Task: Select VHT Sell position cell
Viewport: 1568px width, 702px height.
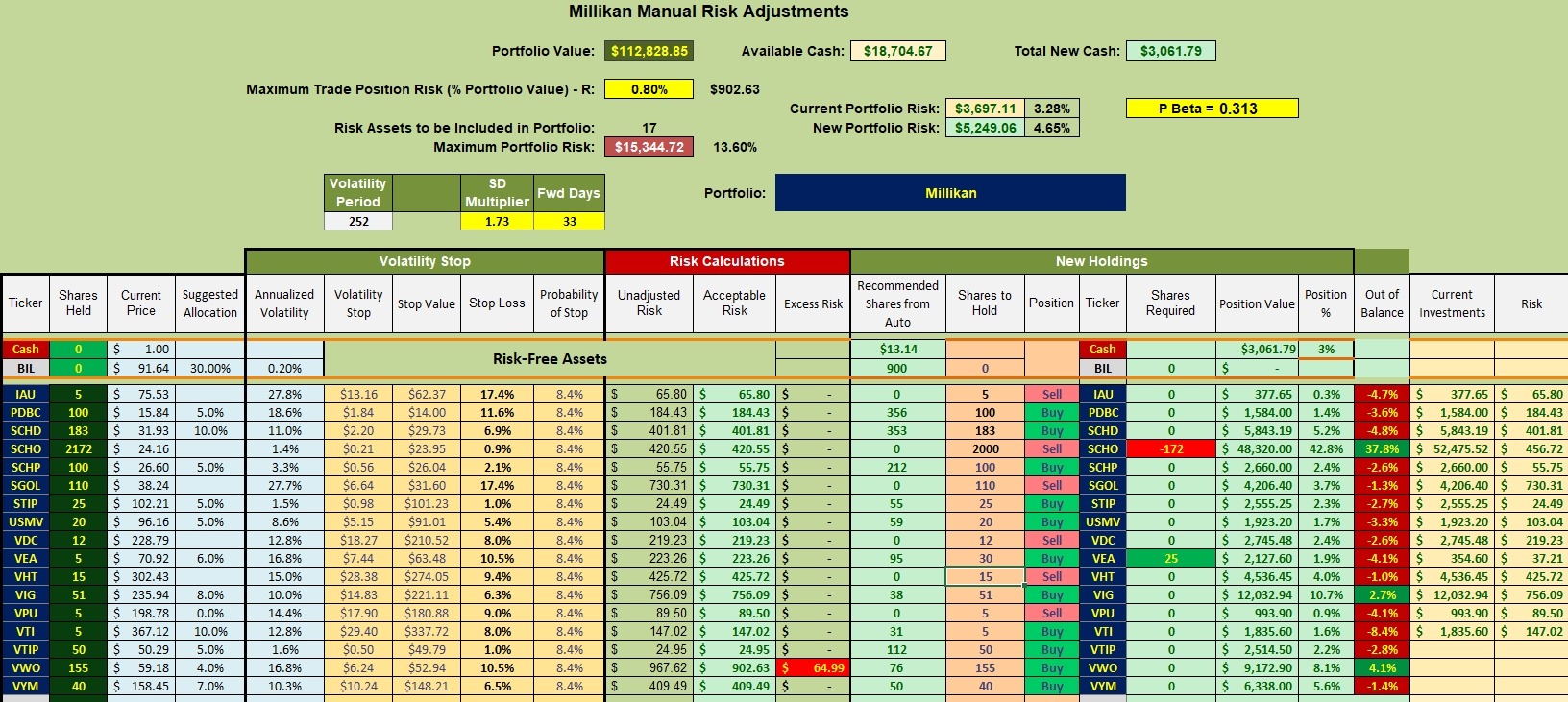Action: pos(1052,576)
